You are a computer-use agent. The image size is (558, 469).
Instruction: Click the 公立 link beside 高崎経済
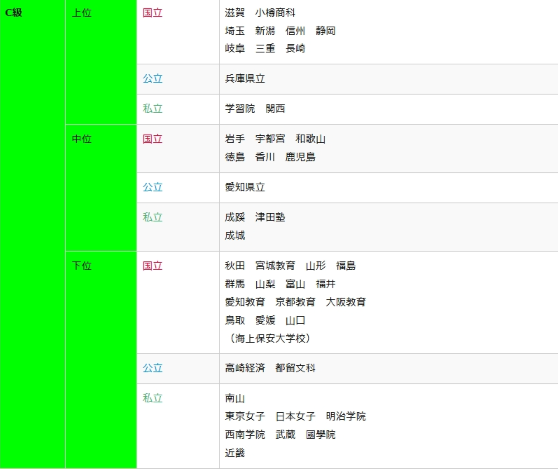coord(153,368)
